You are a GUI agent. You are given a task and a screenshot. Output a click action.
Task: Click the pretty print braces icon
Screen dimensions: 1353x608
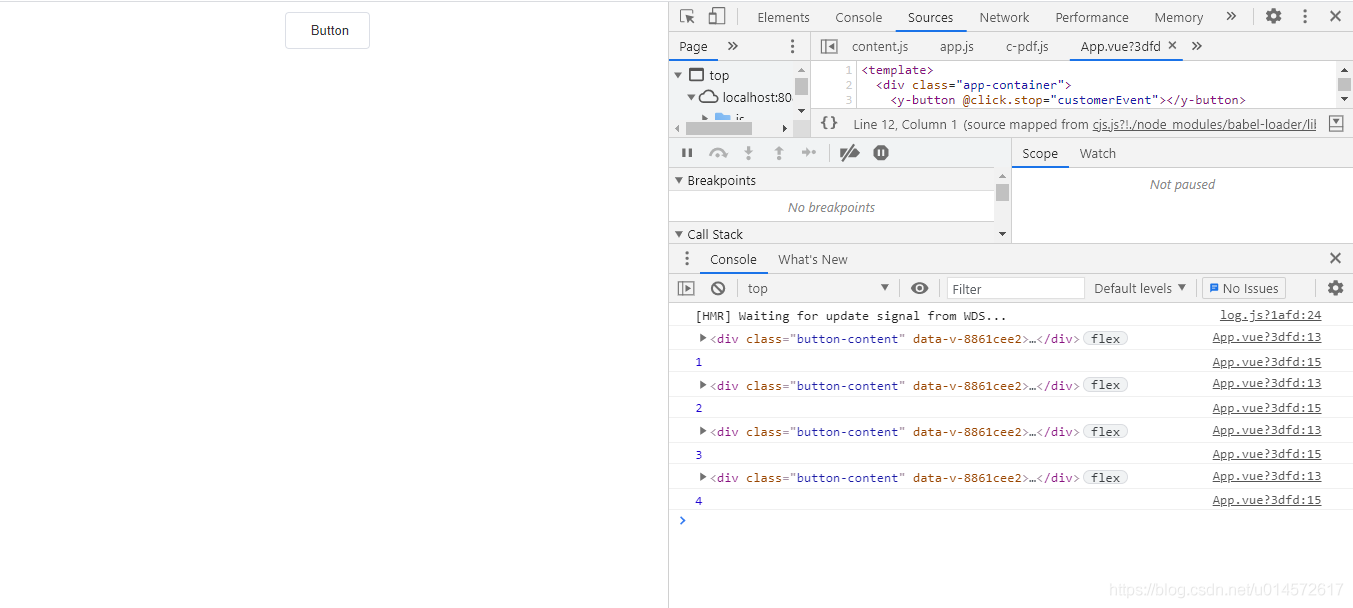pos(829,123)
